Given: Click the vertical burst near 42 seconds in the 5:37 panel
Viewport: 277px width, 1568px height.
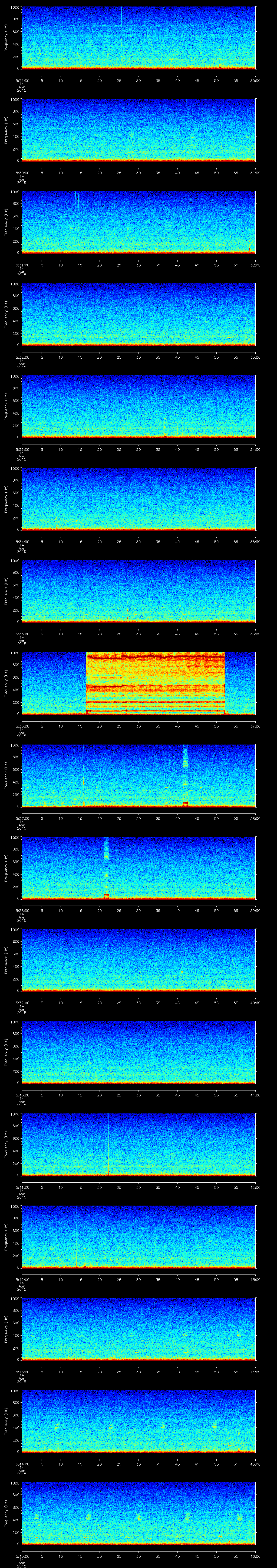Looking at the screenshot, I should pyautogui.click(x=186, y=775).
